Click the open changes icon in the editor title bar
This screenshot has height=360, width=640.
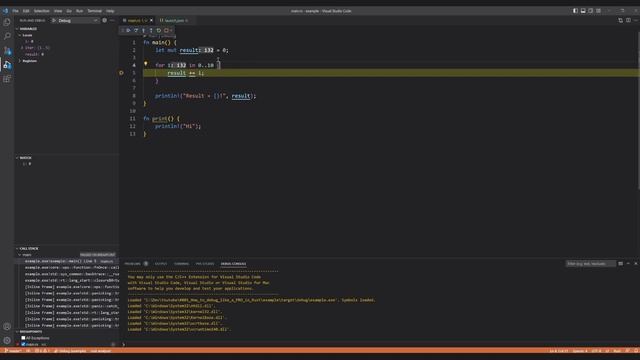click(x=620, y=20)
